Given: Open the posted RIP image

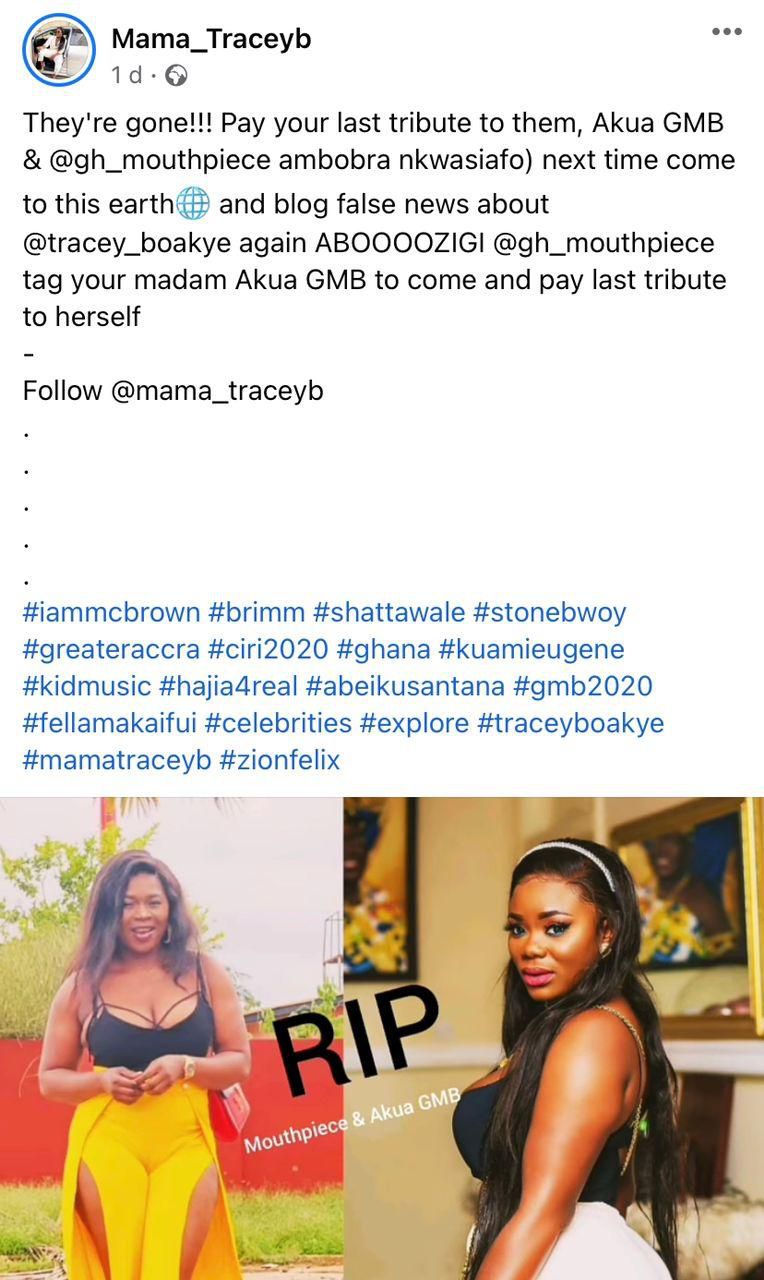Looking at the screenshot, I should (382, 1038).
